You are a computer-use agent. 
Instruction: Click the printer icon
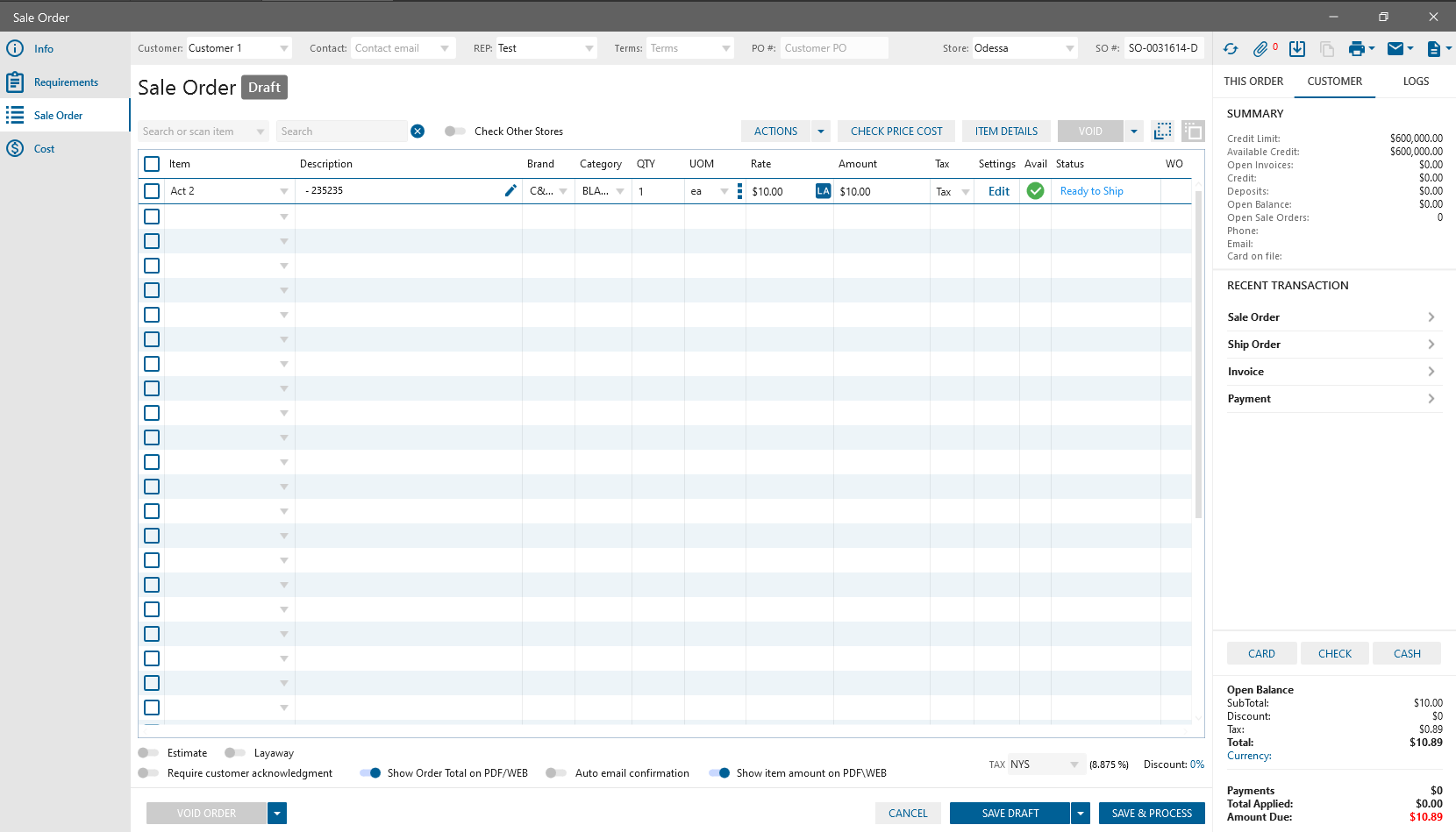pyautogui.click(x=1356, y=49)
